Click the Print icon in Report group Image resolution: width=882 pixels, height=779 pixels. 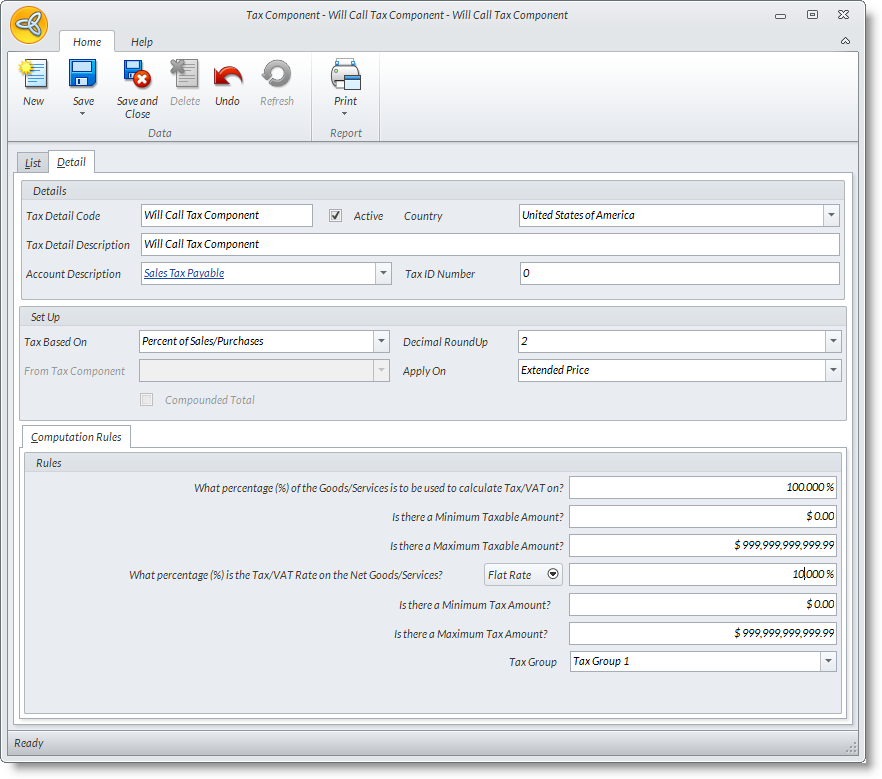pyautogui.click(x=345, y=75)
